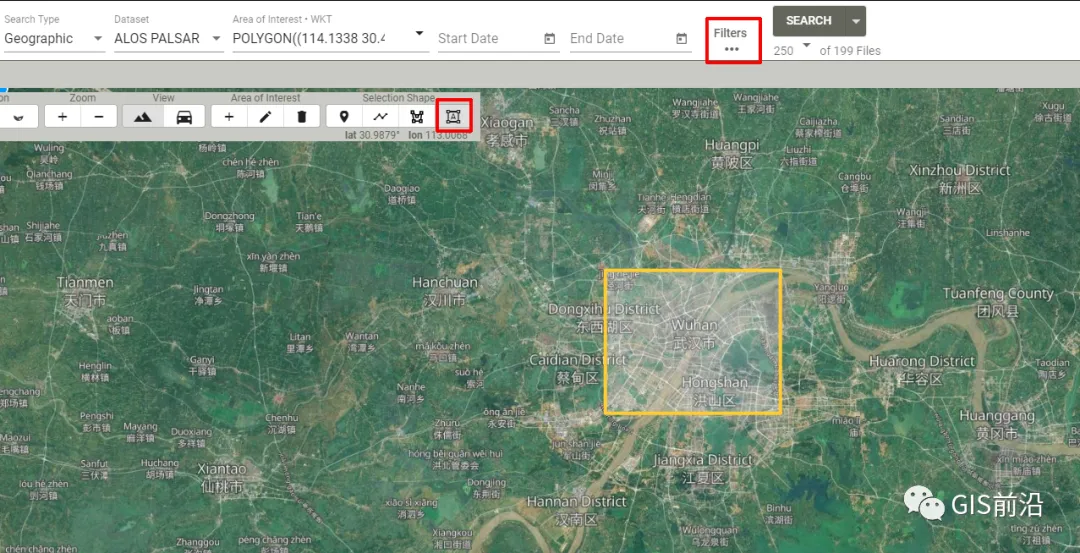The image size is (1080, 553).
Task: Click the partially visible projection icon at toolbar left
Action: tap(19, 116)
